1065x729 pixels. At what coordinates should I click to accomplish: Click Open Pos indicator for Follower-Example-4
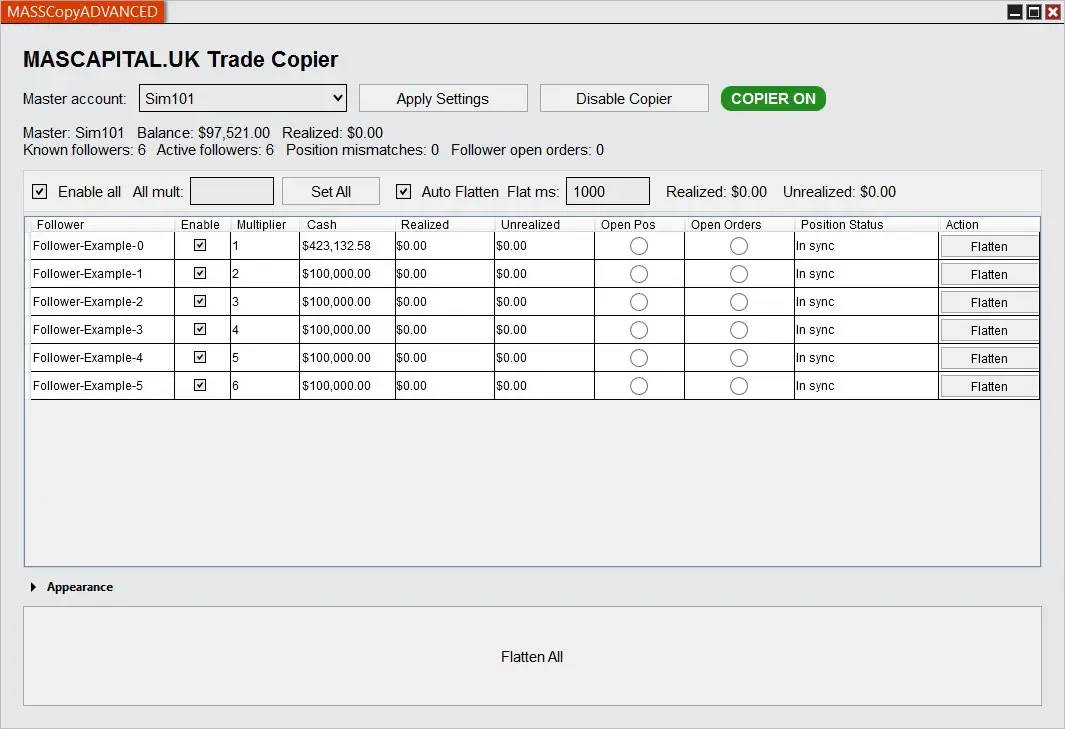click(638, 357)
